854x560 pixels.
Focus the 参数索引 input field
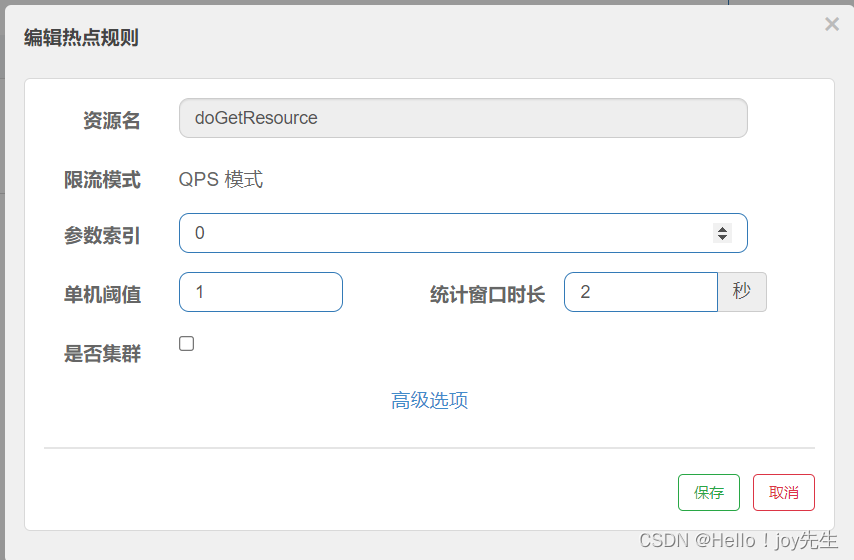click(x=463, y=233)
